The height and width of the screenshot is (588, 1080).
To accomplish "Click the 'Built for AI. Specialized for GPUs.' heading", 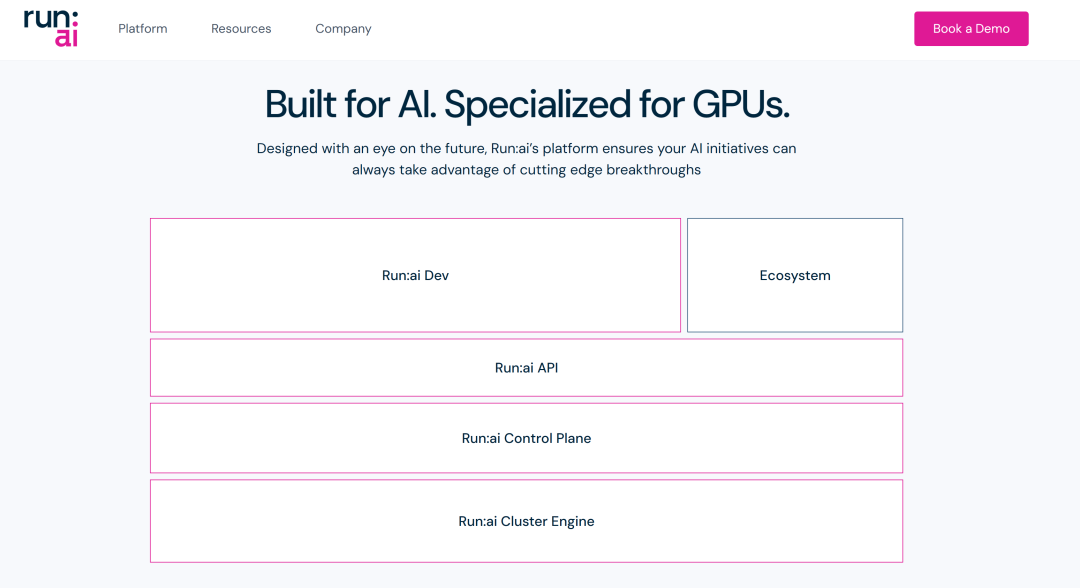I will coord(527,105).
